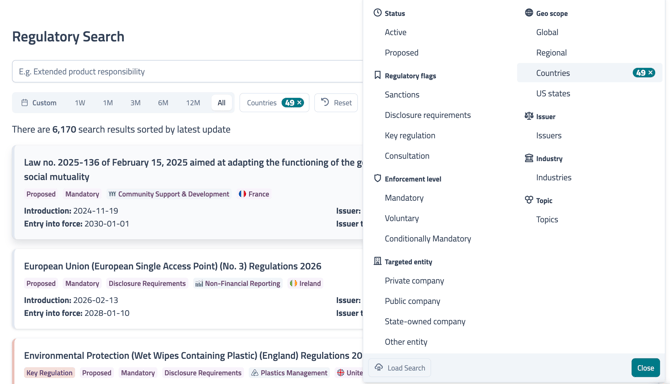Switch date range to 1M
Screen dimensions: 670x384
[x=108, y=103]
